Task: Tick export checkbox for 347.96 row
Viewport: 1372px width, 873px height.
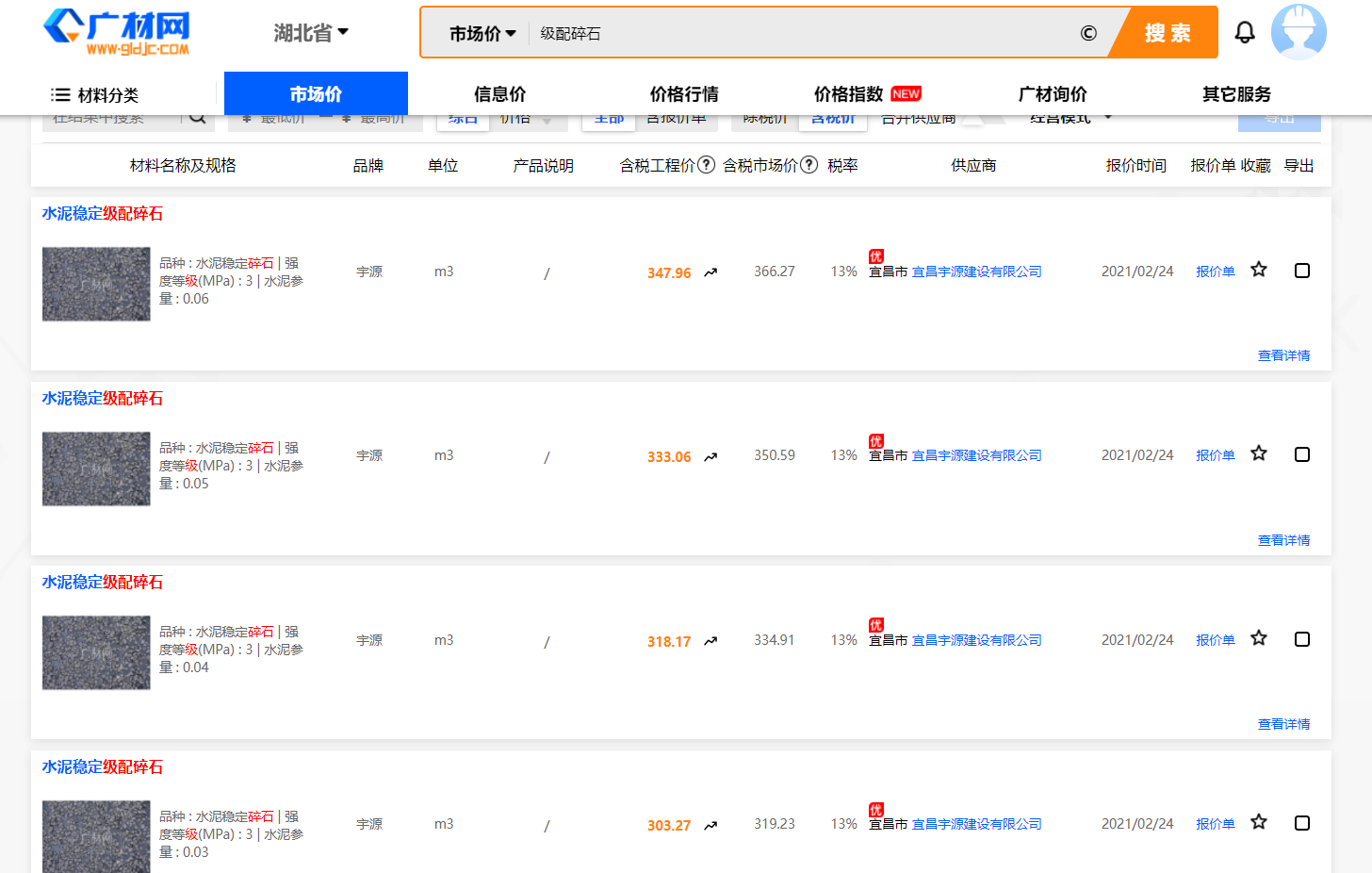Action: point(1302,271)
